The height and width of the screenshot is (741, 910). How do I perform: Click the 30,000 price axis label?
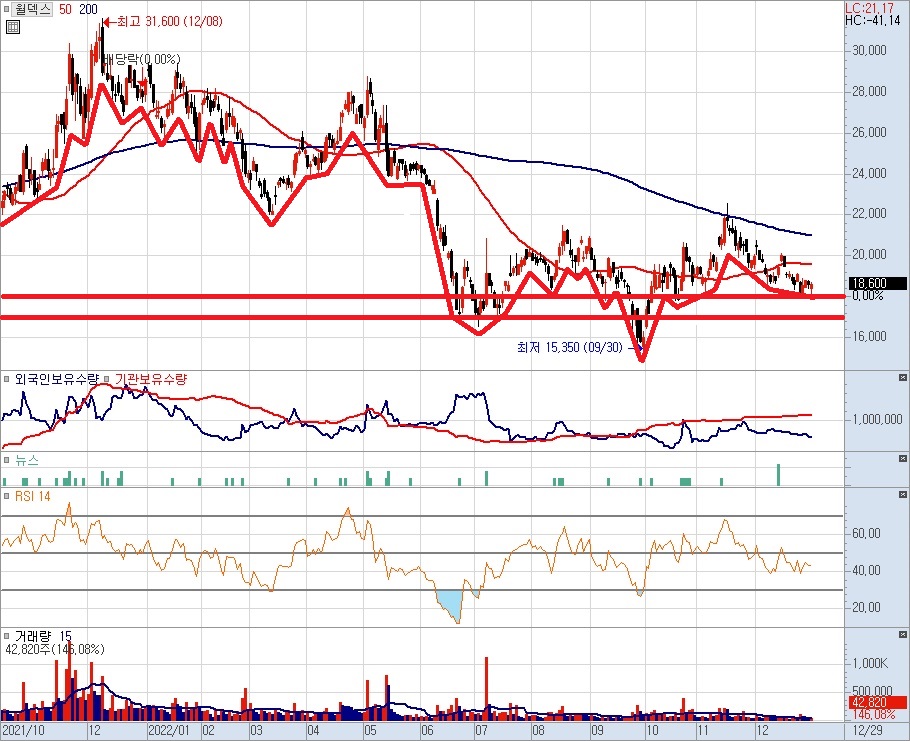point(869,50)
